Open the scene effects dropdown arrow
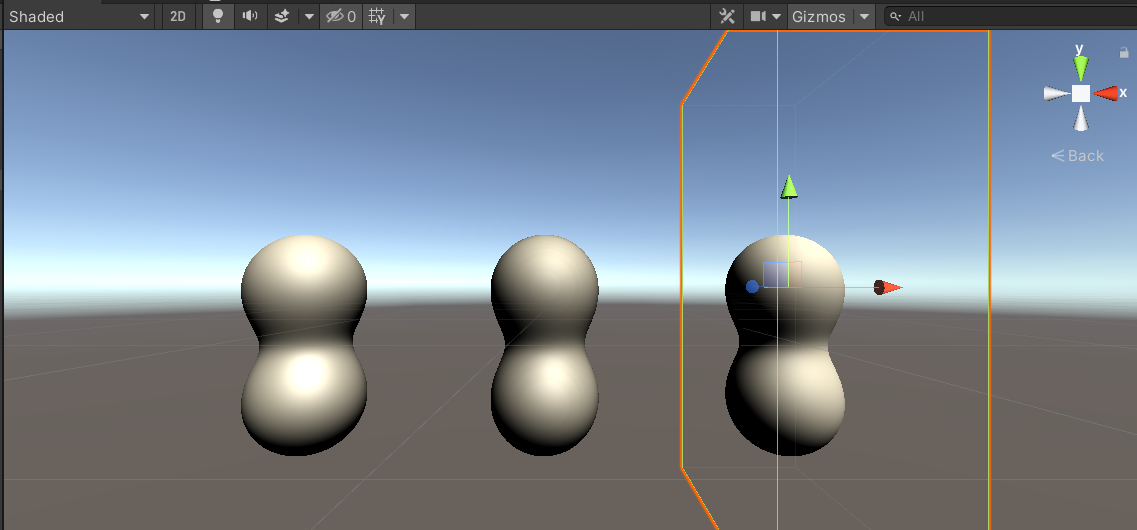The height and width of the screenshot is (530, 1137). point(308,16)
